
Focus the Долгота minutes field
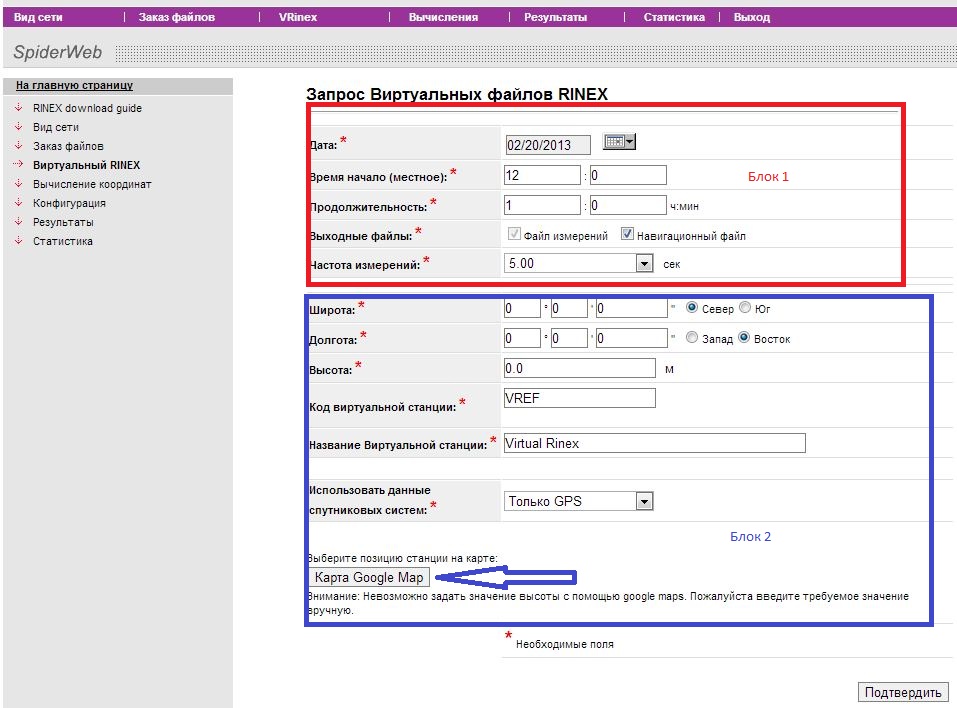click(x=569, y=338)
